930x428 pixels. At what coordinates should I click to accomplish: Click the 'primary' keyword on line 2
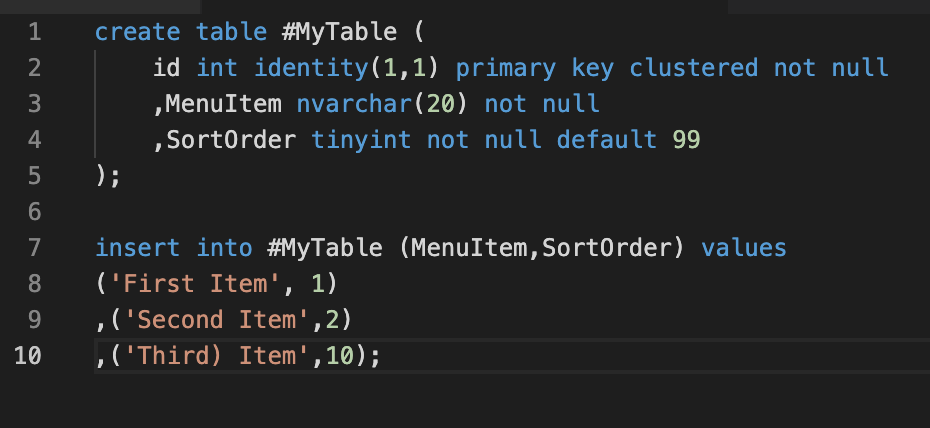click(x=506, y=68)
